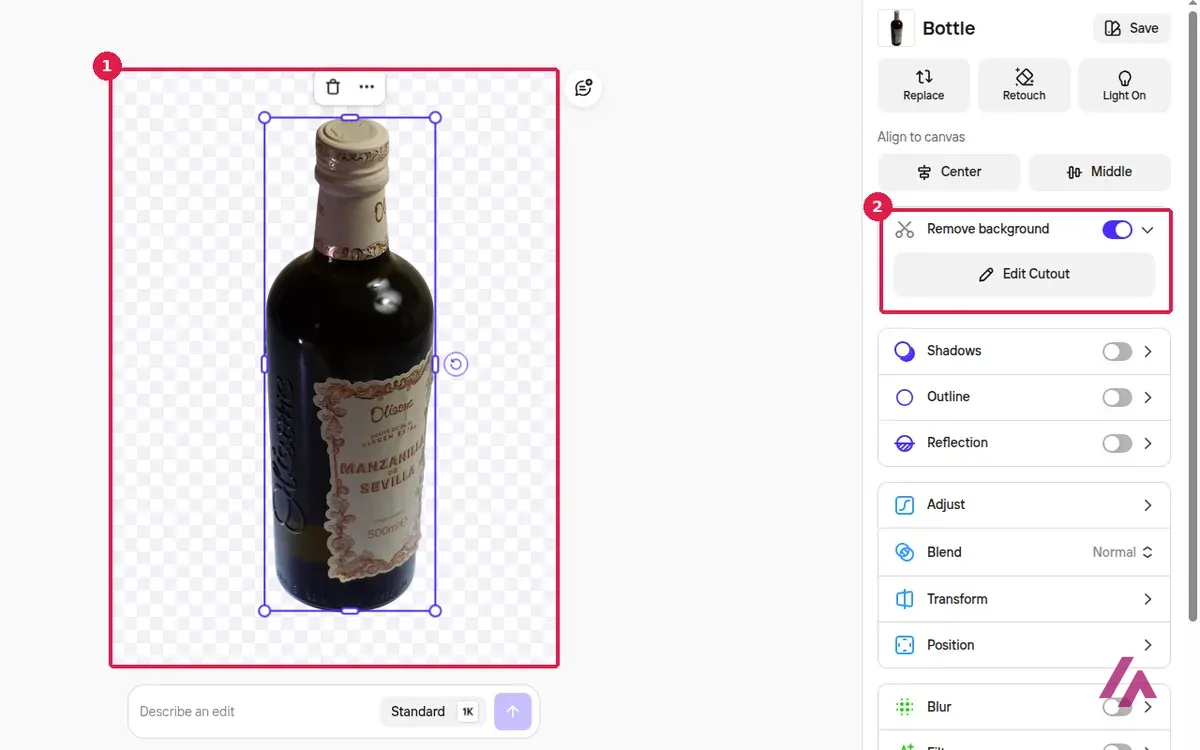
Task: Click the Shadows icon
Action: pyautogui.click(x=905, y=351)
